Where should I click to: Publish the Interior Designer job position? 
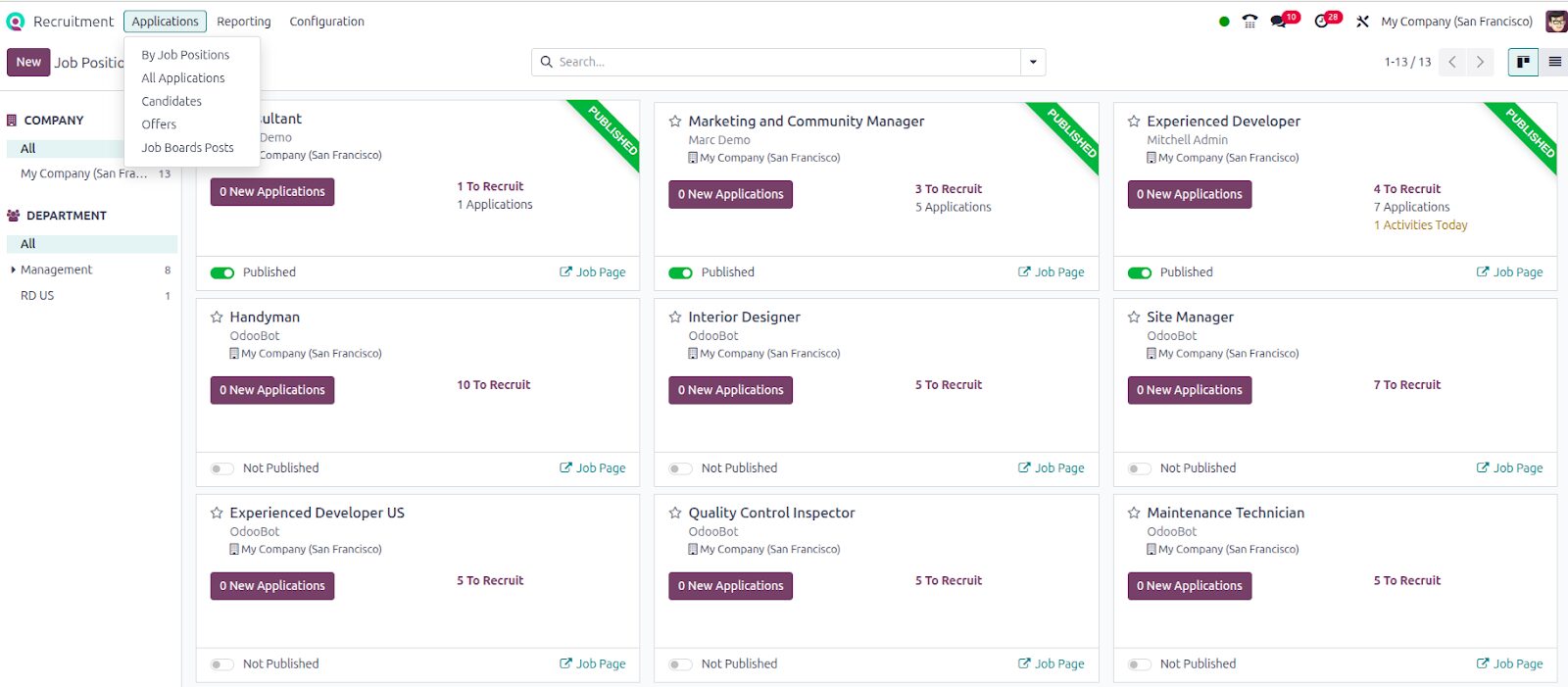pyautogui.click(x=680, y=468)
